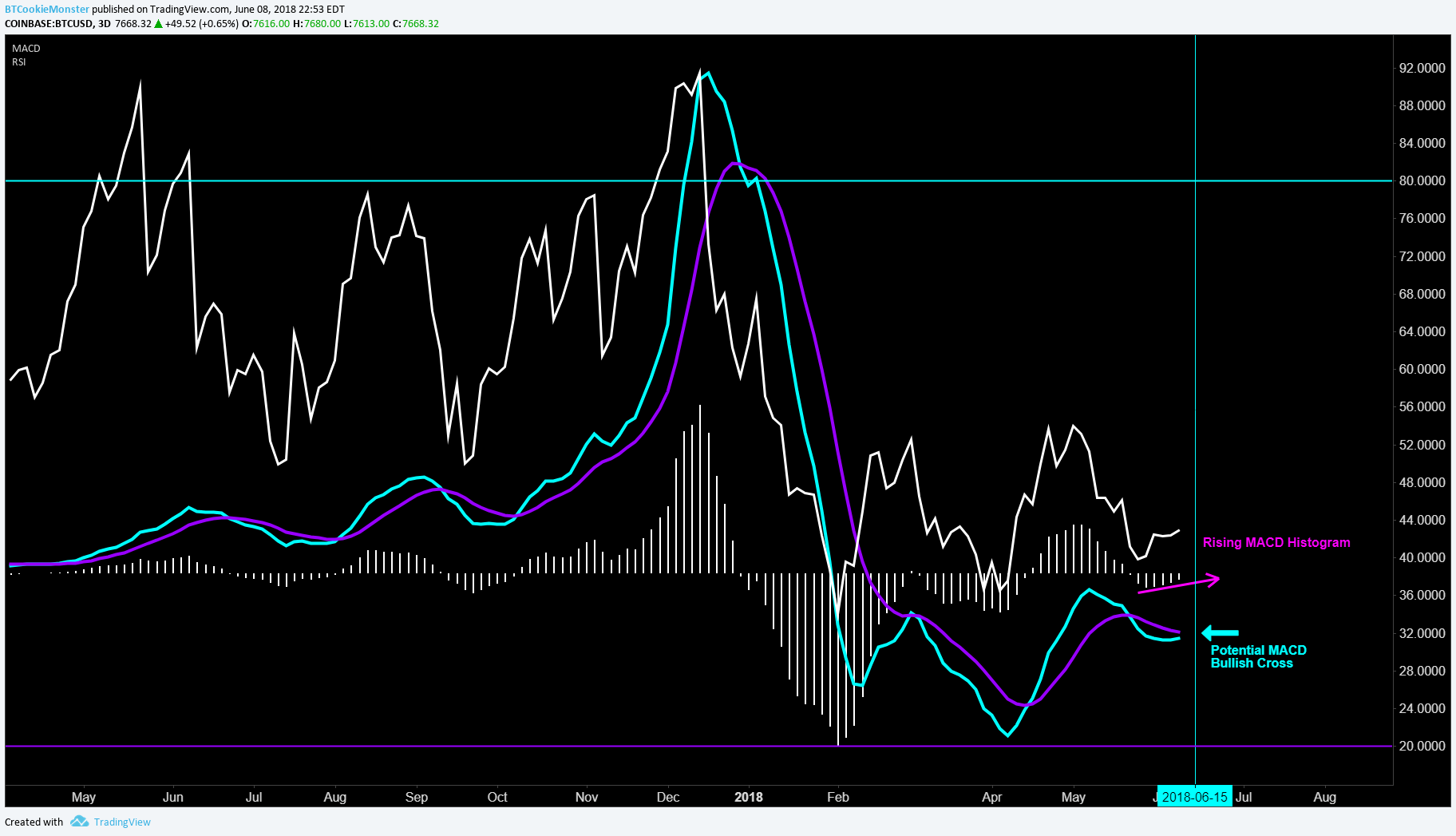
Task: Click the Dec label on the time axis
Action: [x=668, y=797]
